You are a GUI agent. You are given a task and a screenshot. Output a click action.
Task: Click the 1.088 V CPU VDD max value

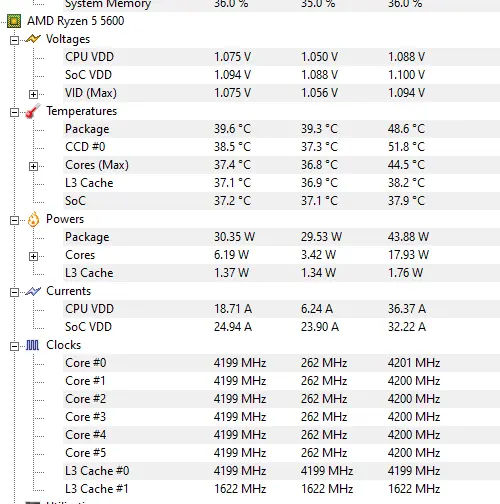pos(406,57)
